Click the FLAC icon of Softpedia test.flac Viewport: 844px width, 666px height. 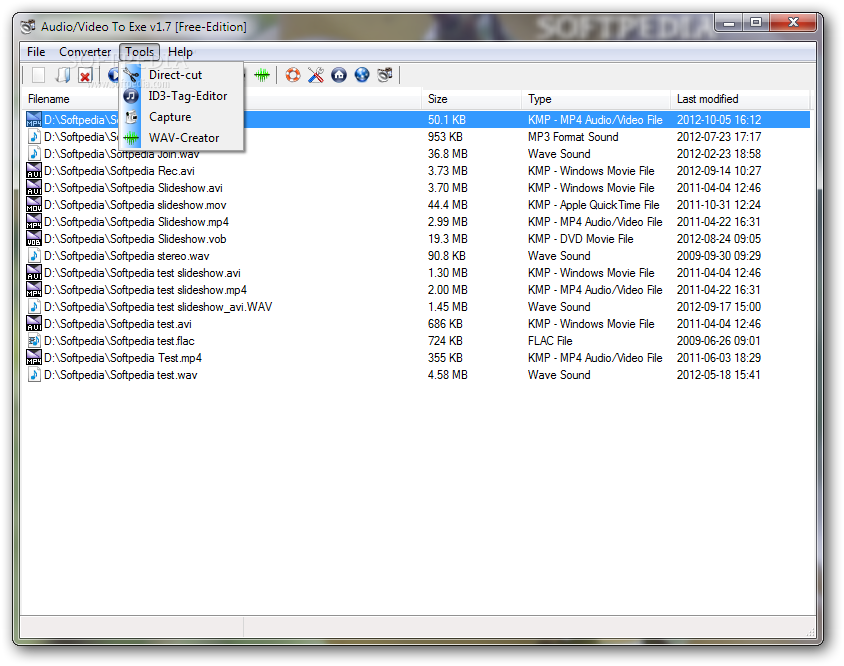[x=34, y=341]
